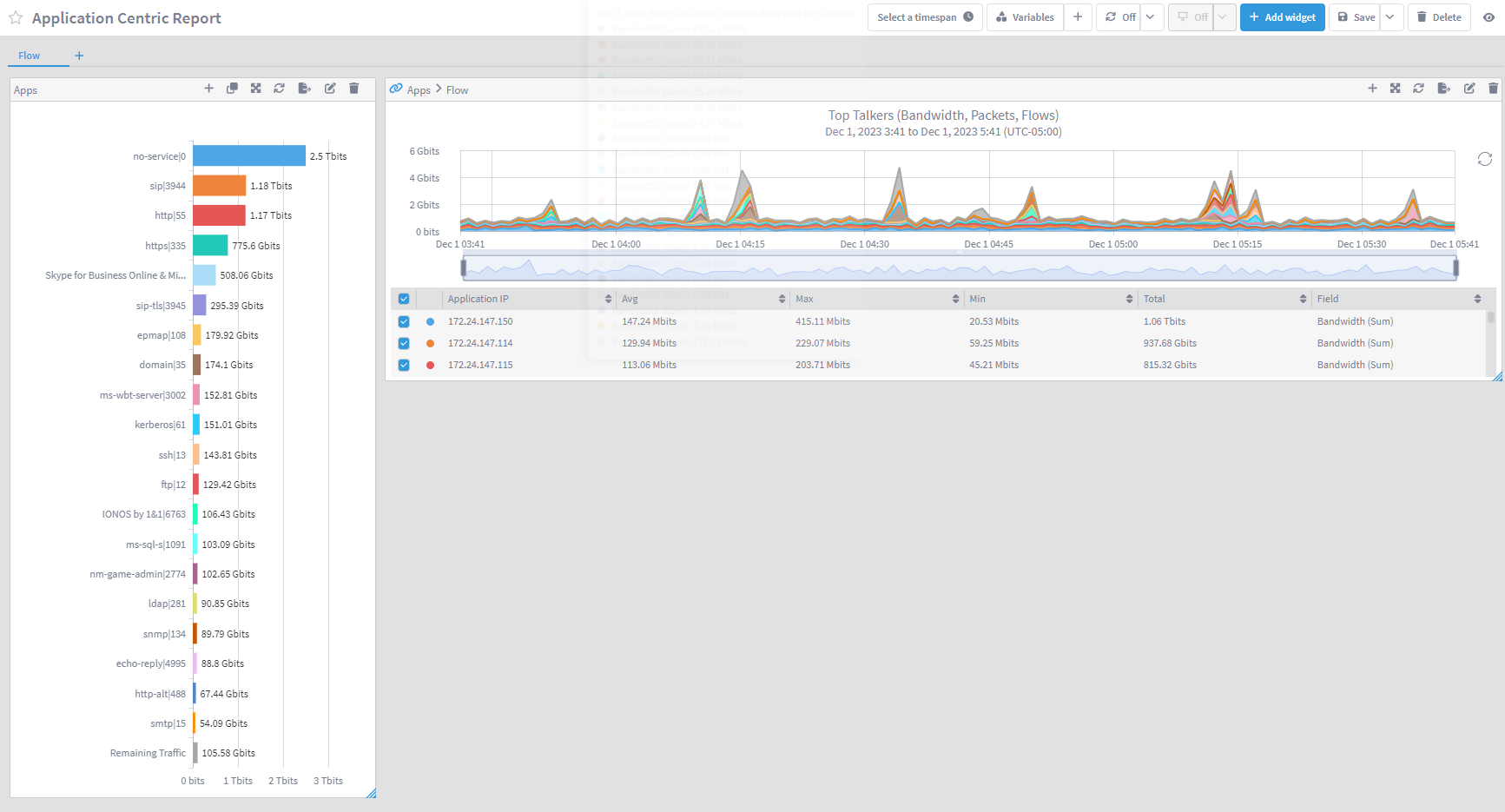Click the http|55 bar
The height and width of the screenshot is (812, 1505).
coord(219,215)
